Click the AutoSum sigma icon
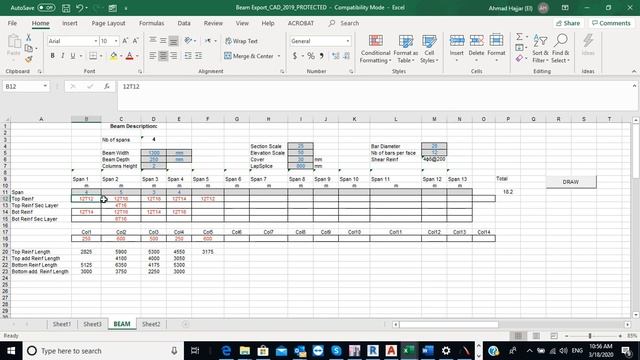Screen dimensions: 640x360 [519, 37]
